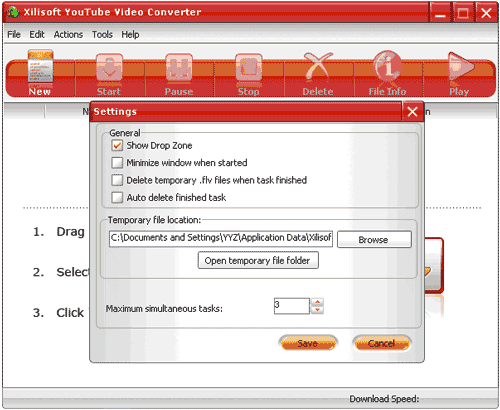Save the settings

coord(308,343)
